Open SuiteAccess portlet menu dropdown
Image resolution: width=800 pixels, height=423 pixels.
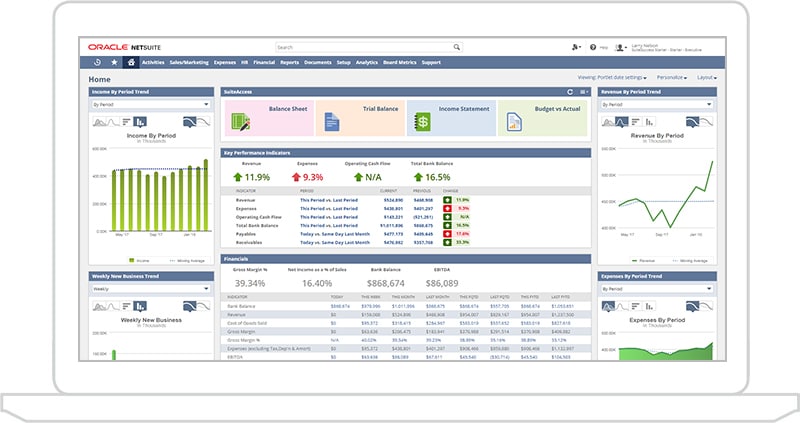(584, 92)
